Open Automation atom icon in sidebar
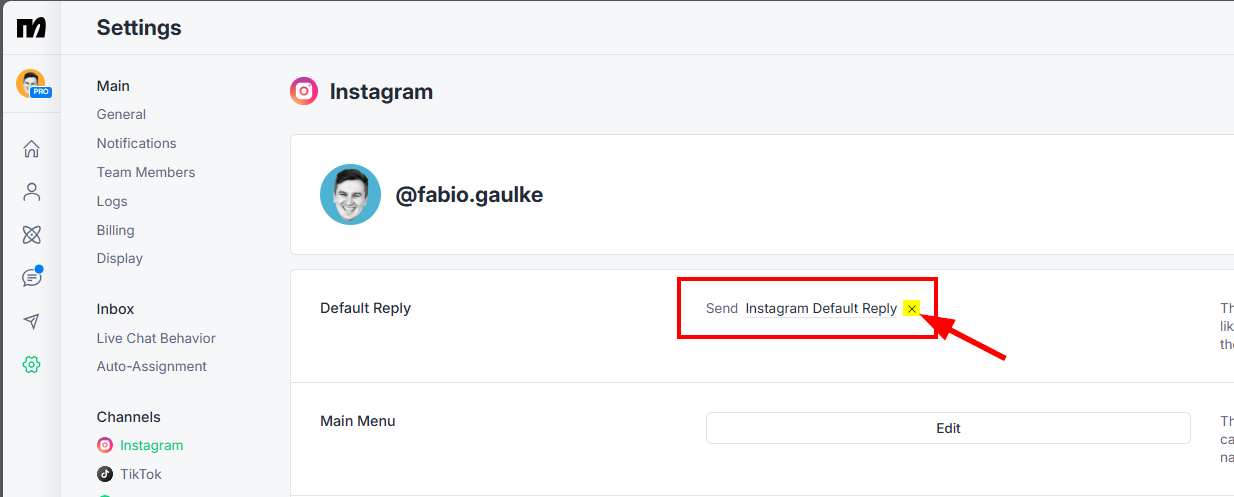The height and width of the screenshot is (497, 1234). tap(32, 235)
